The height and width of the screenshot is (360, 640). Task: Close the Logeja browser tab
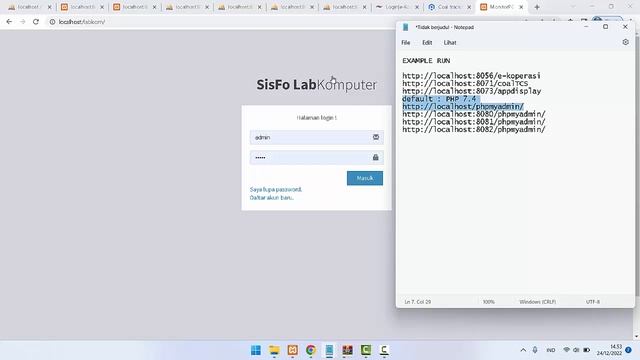pyautogui.click(x=417, y=7)
